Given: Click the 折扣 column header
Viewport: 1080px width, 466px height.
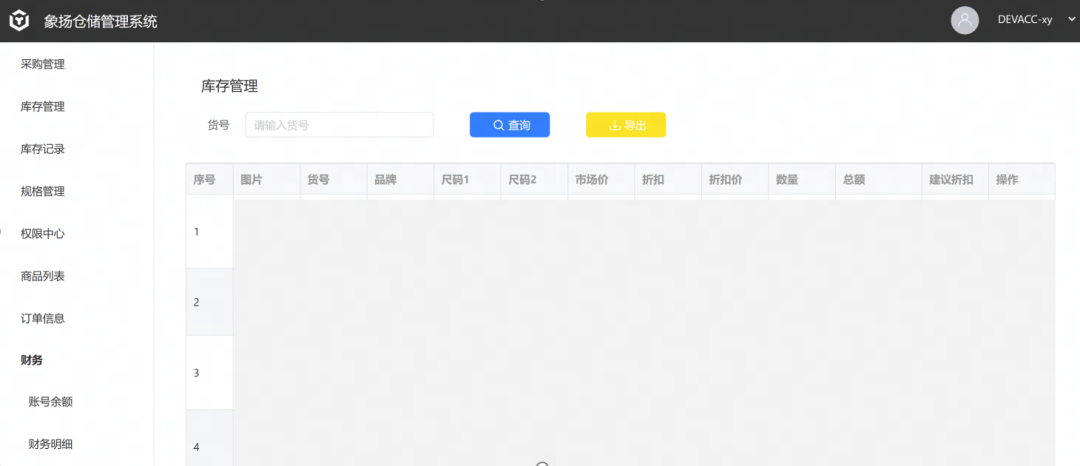Looking at the screenshot, I should click(x=667, y=180).
